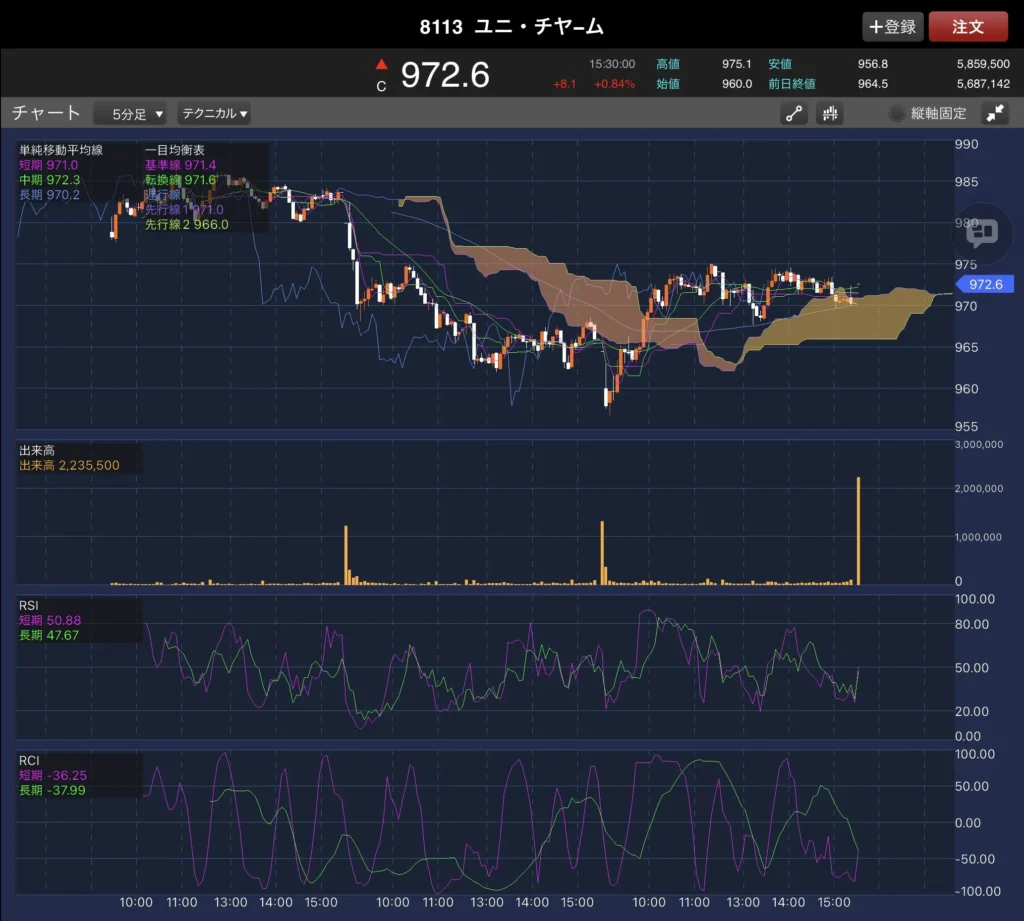Viewport: 1024px width, 921px height.
Task: Click the tallest volume bar at far right
Action: tap(858, 530)
